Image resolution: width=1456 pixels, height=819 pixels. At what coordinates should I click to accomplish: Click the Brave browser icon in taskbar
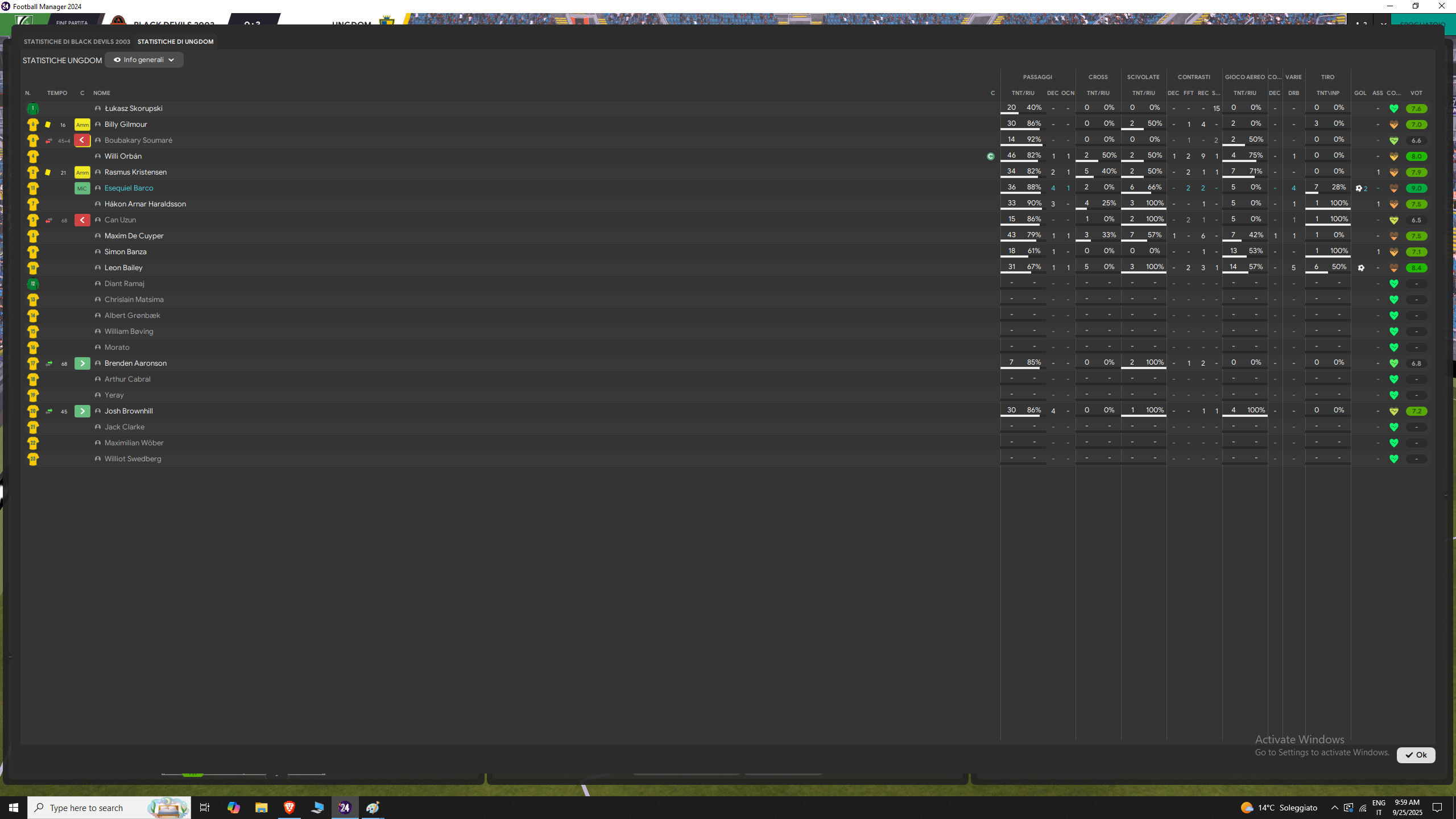(x=289, y=808)
